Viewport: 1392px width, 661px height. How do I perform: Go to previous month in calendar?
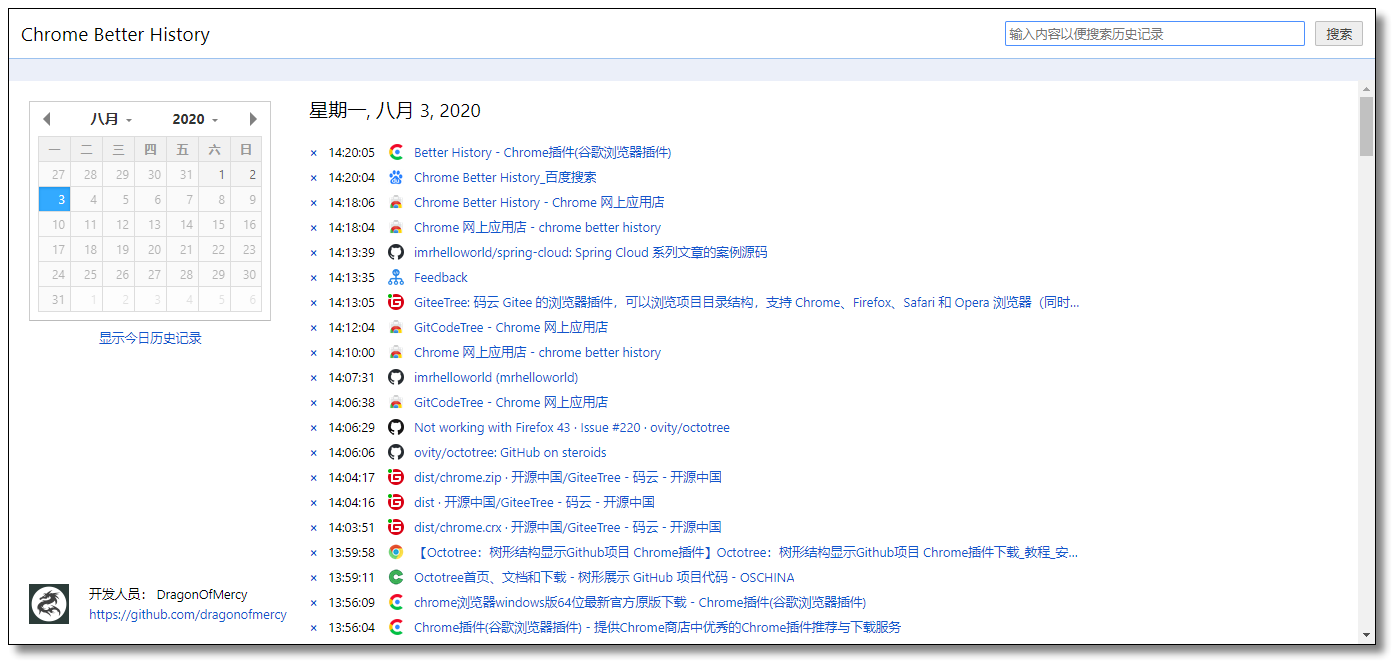click(46, 119)
